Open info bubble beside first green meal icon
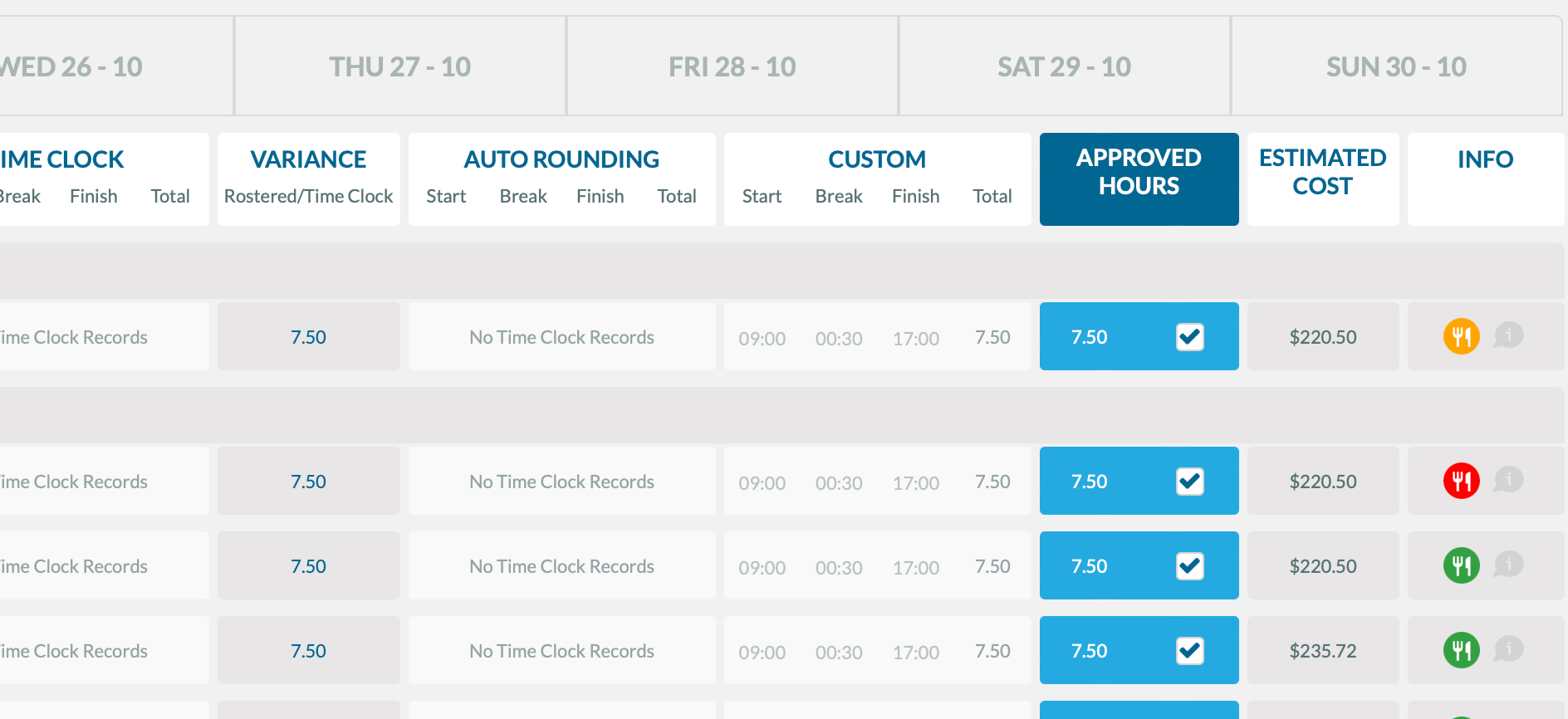Screen dimensions: 1568x719 (1508, 565)
